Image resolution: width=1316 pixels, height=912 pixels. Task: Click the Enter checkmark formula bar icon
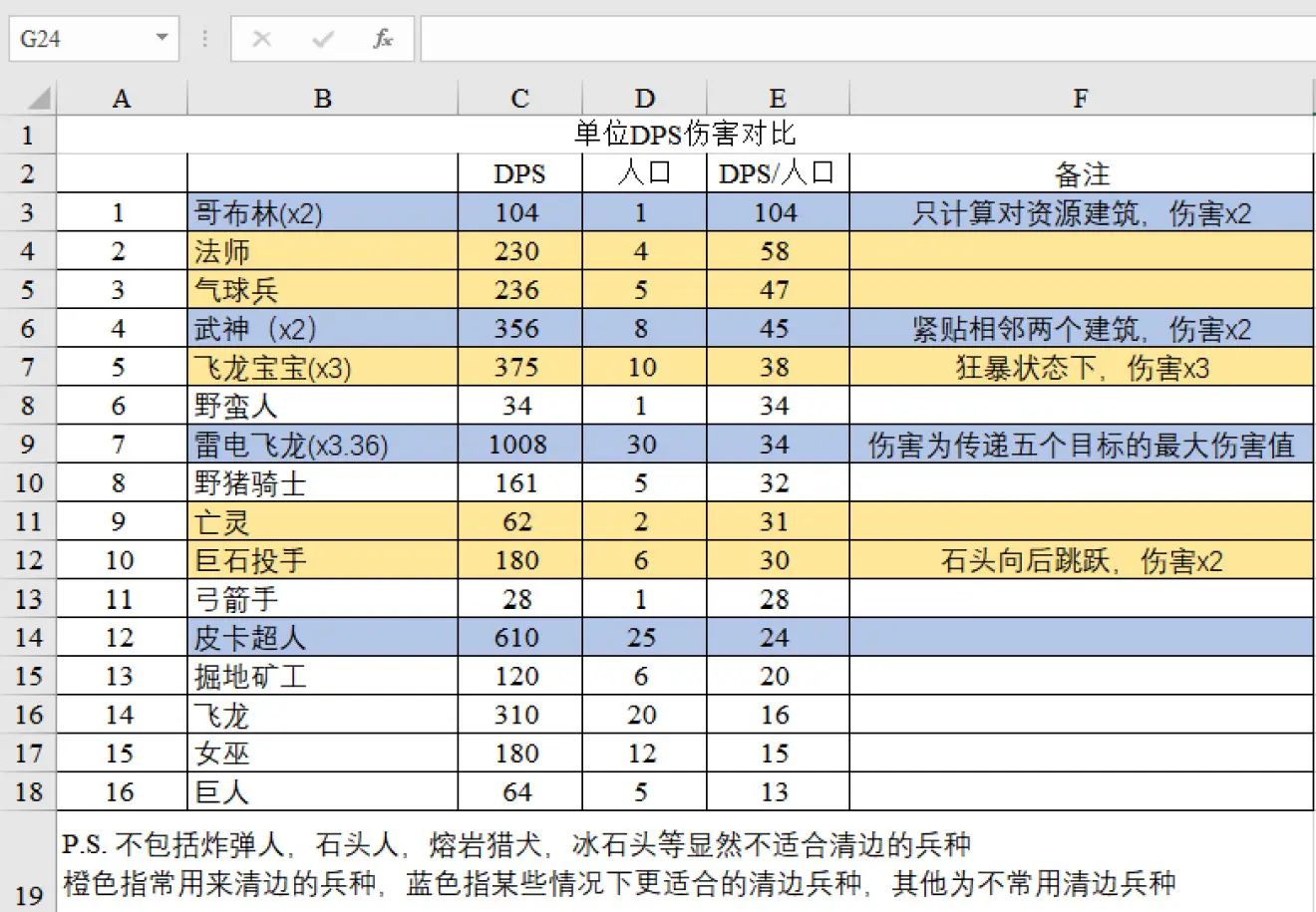click(322, 39)
